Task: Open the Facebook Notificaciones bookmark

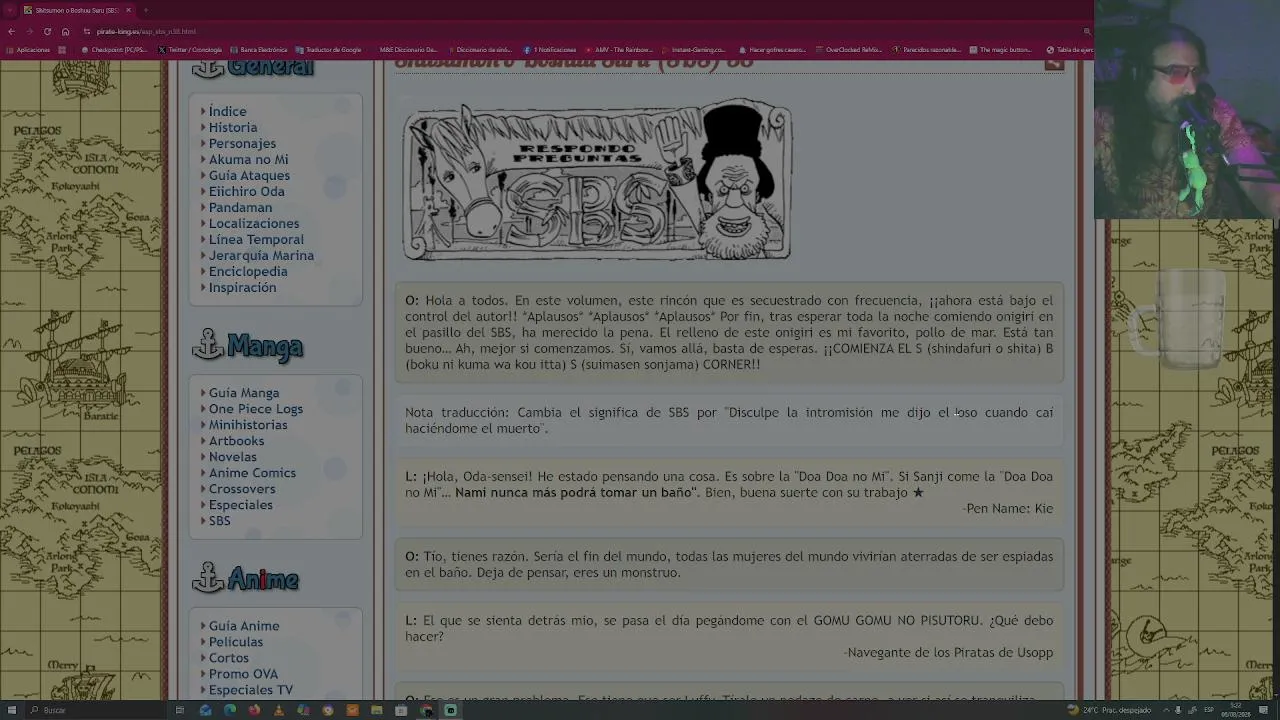Action: click(x=550, y=50)
